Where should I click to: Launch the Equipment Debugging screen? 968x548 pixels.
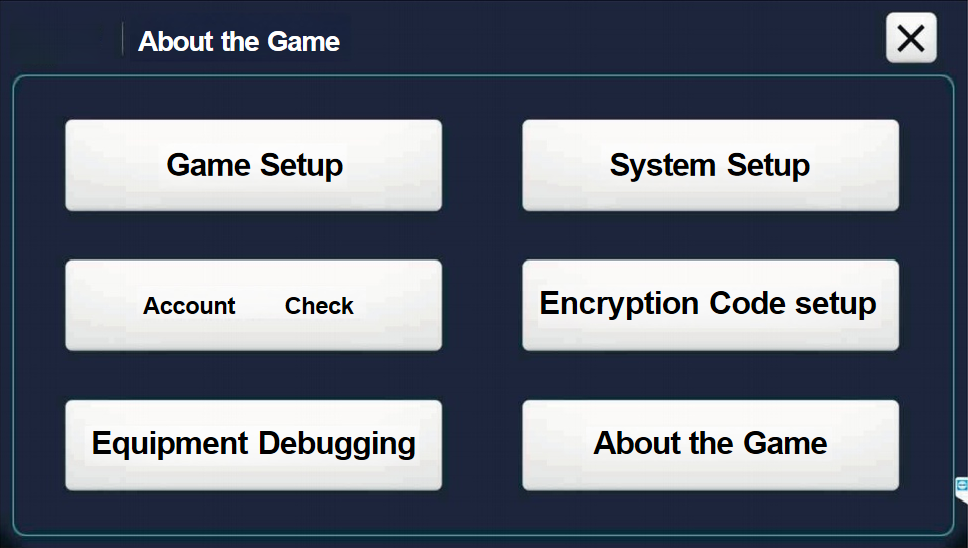point(254,445)
